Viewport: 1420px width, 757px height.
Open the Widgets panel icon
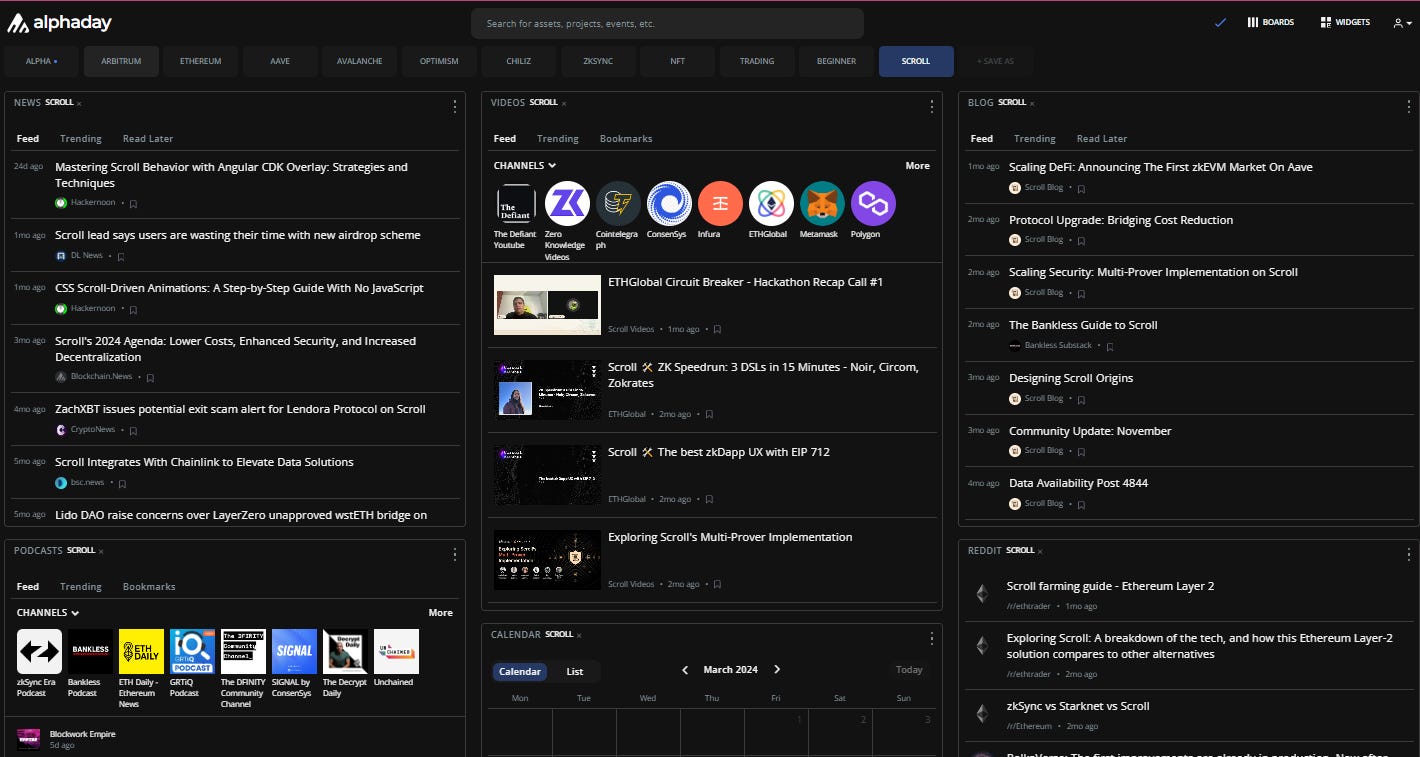(1325, 22)
